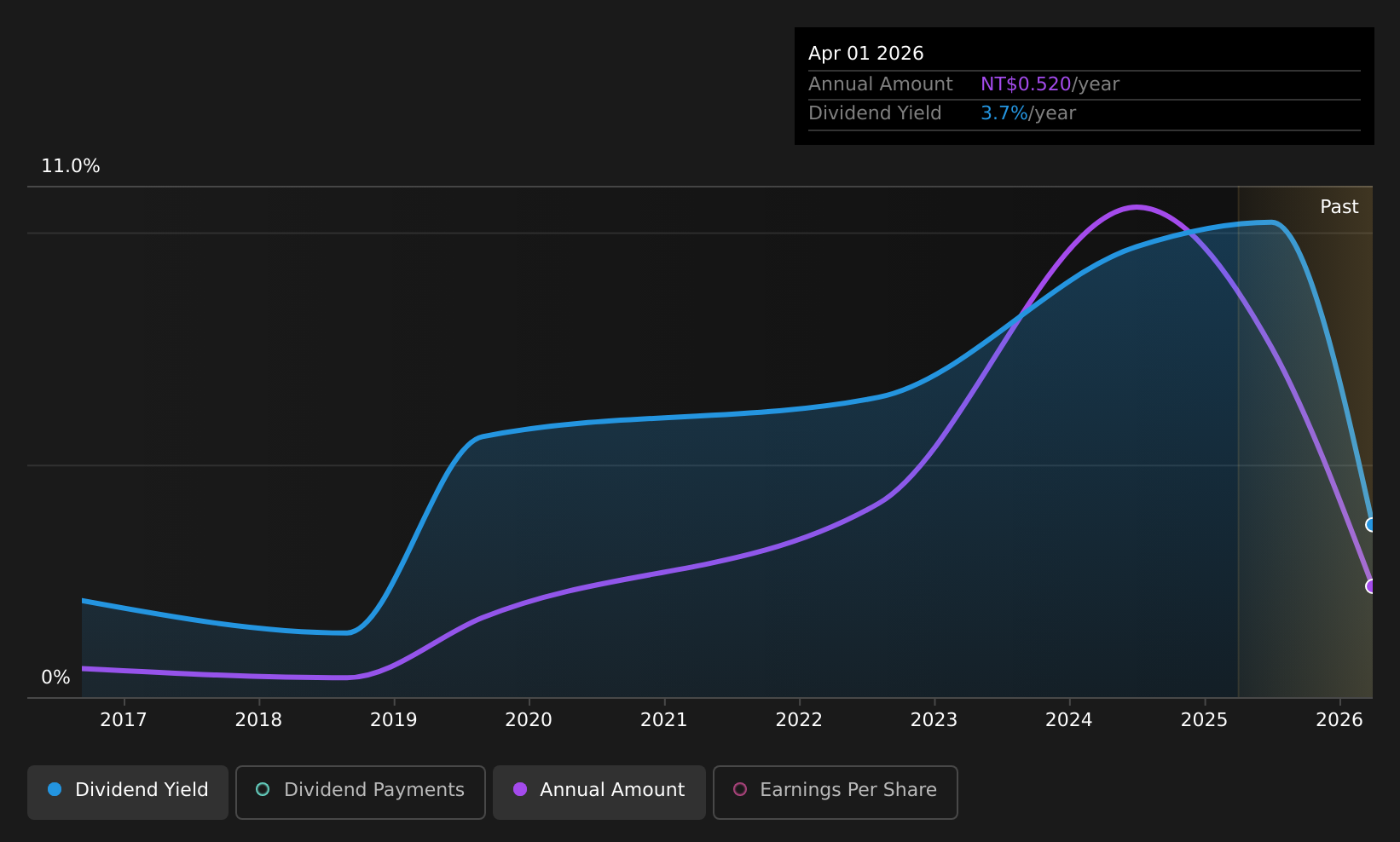Click the Dividend Yield tooltip row label

(875, 113)
